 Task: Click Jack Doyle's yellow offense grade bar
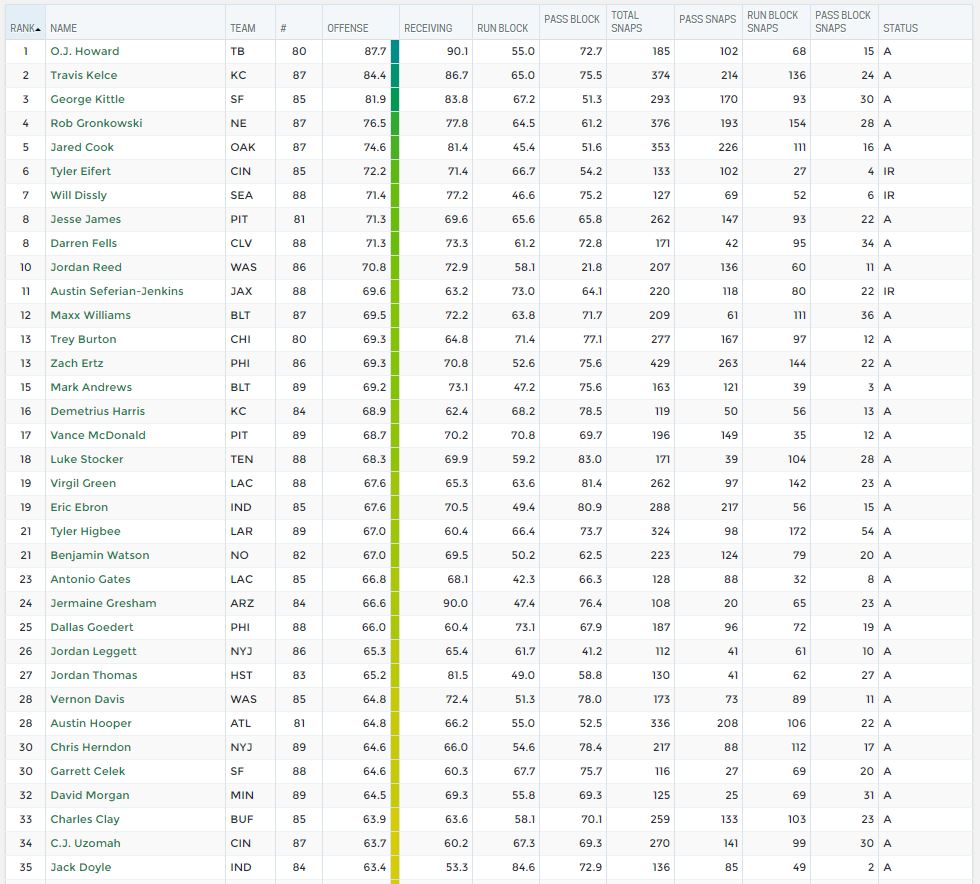click(395, 867)
